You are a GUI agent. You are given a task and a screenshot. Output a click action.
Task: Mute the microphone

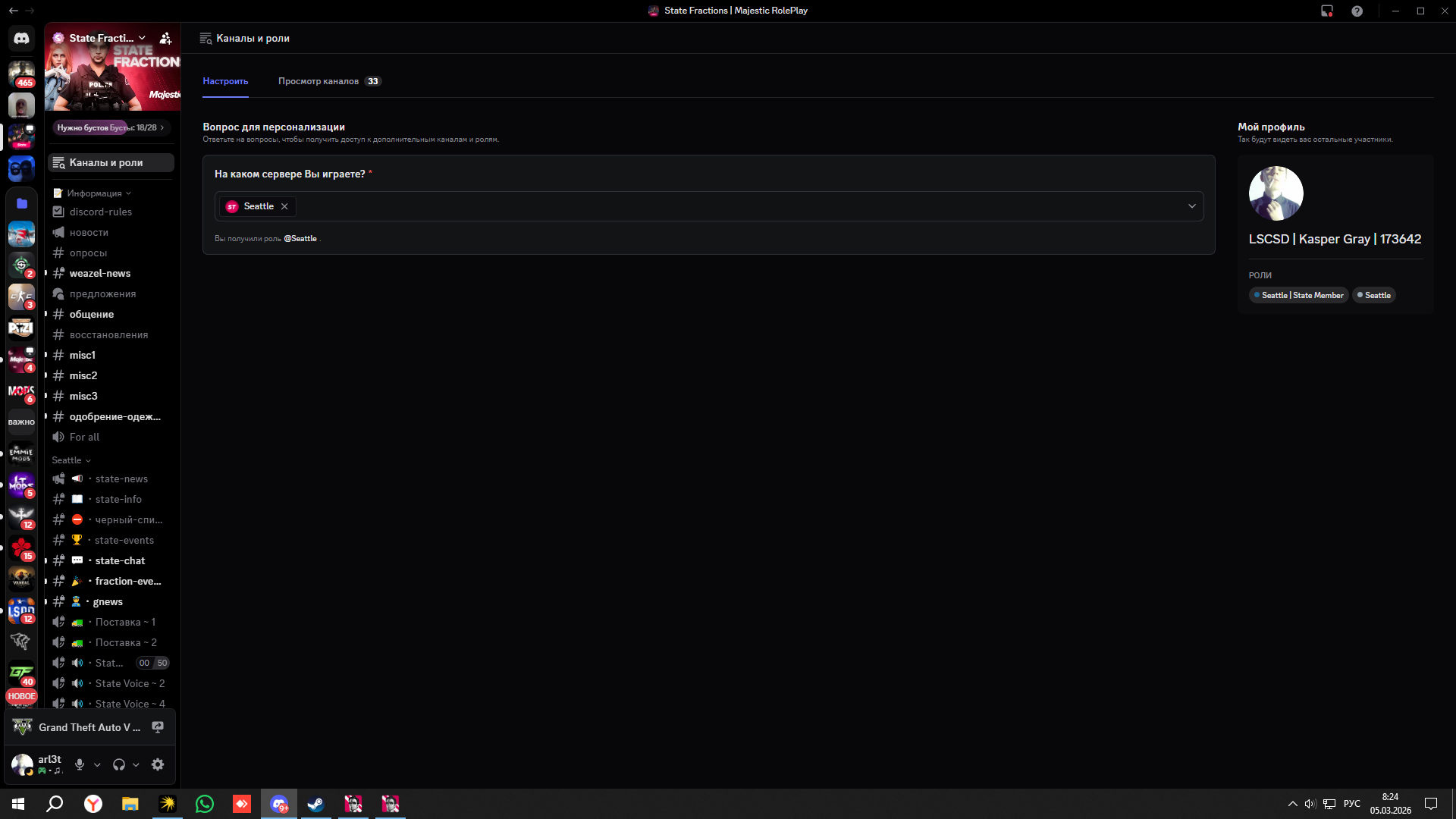pyautogui.click(x=80, y=764)
